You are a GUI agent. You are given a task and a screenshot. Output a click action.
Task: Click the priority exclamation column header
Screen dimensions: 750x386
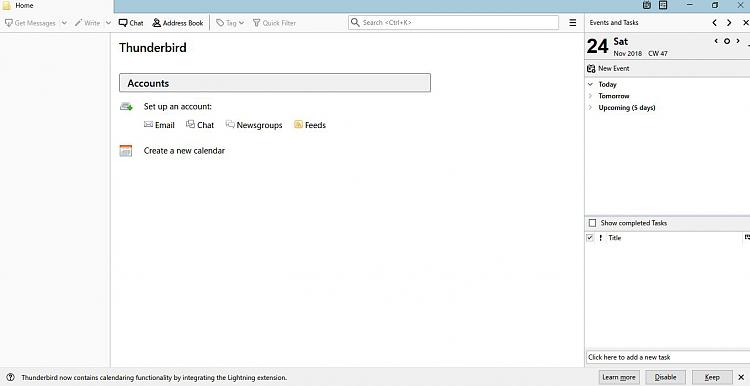601,238
